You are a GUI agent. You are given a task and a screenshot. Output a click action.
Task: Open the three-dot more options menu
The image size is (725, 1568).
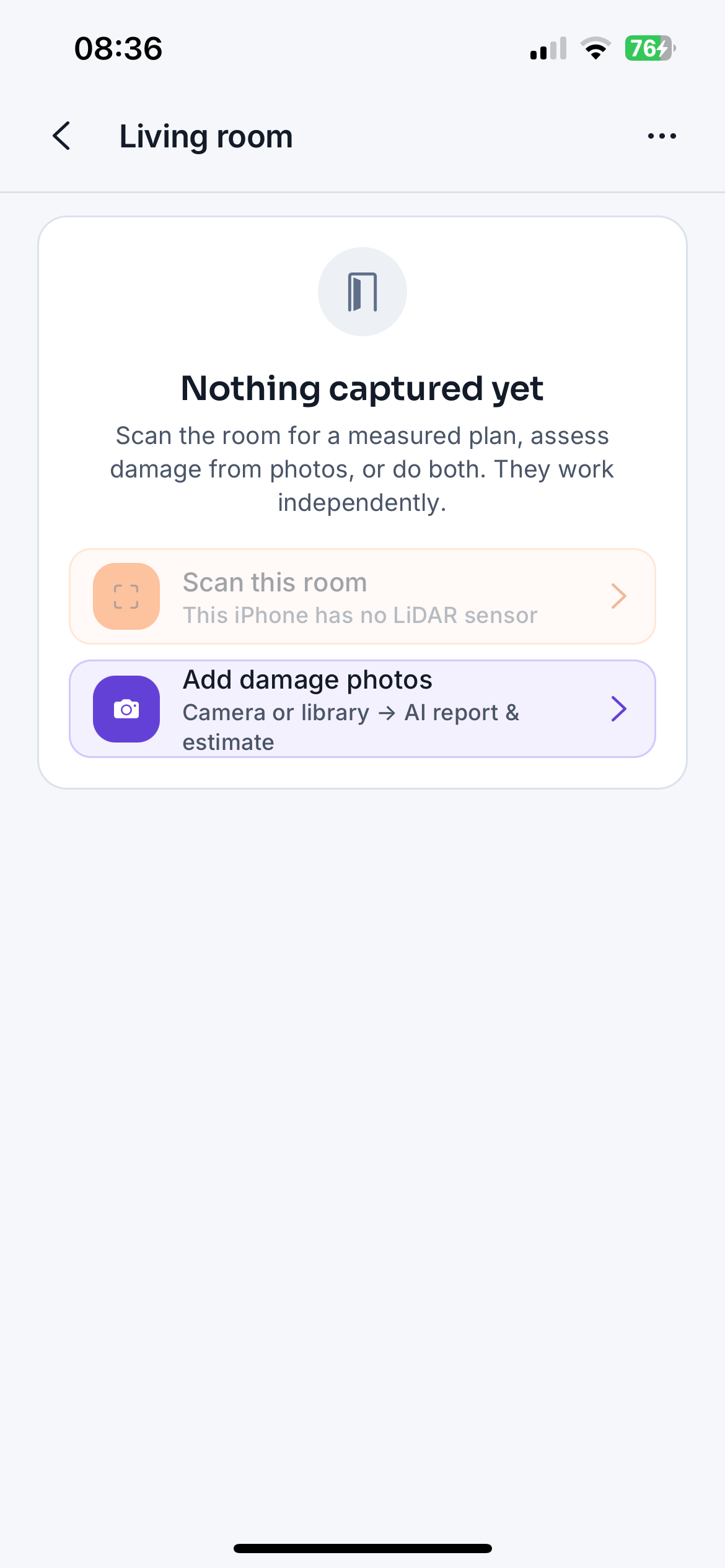pyautogui.click(x=662, y=136)
